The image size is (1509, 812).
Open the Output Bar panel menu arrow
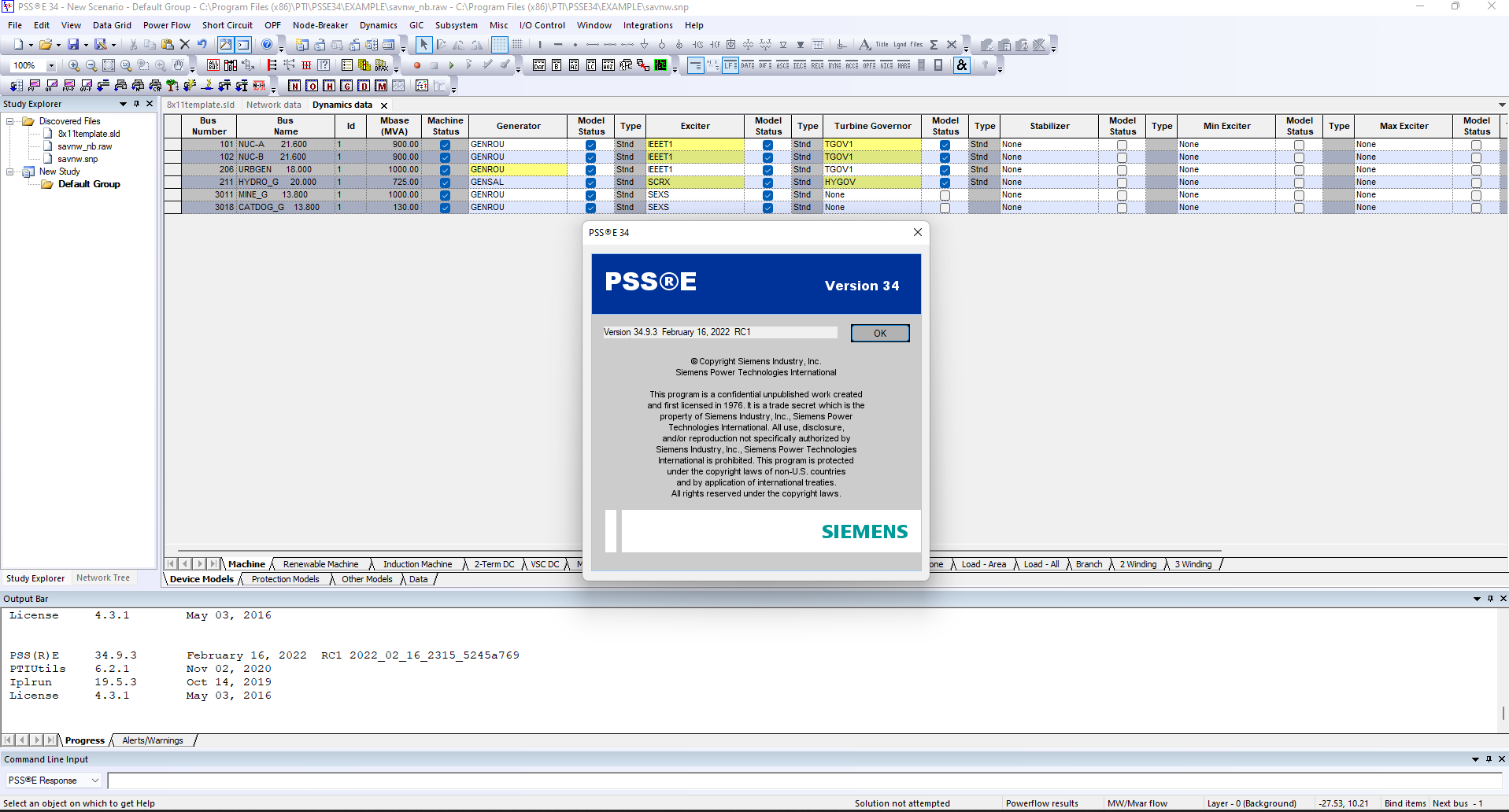point(1477,599)
